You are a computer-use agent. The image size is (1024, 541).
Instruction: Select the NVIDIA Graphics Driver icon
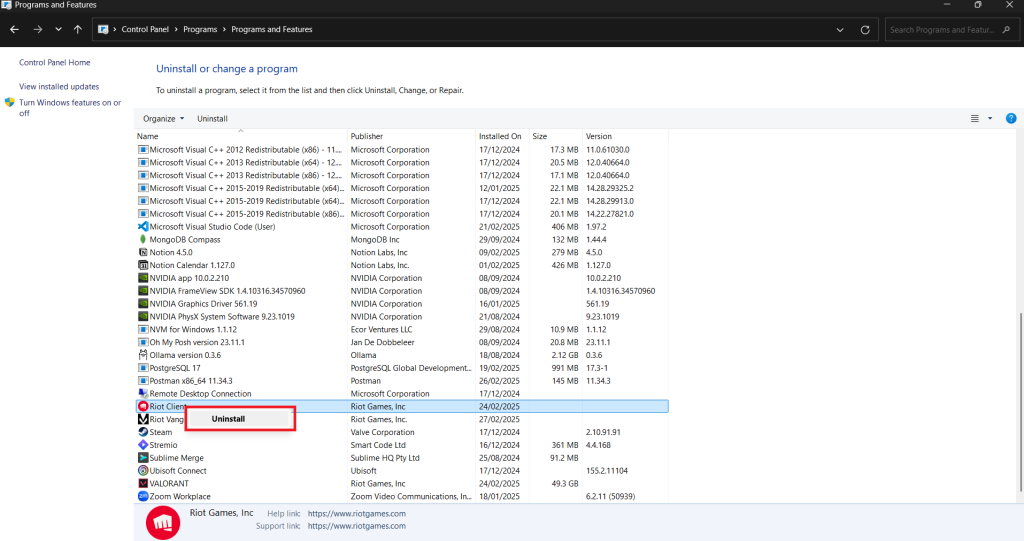point(143,304)
